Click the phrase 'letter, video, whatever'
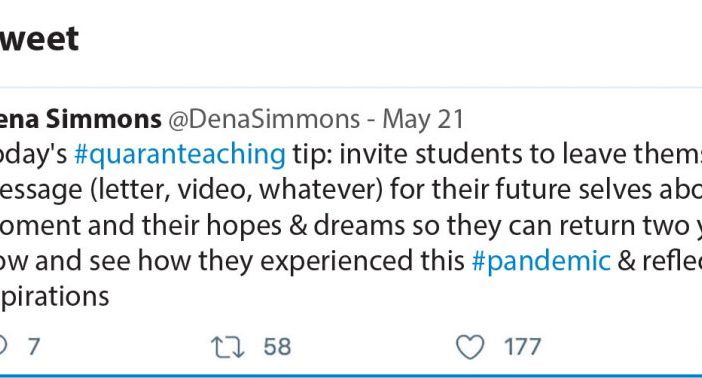Viewport: 702px width, 378px height. pos(236,190)
